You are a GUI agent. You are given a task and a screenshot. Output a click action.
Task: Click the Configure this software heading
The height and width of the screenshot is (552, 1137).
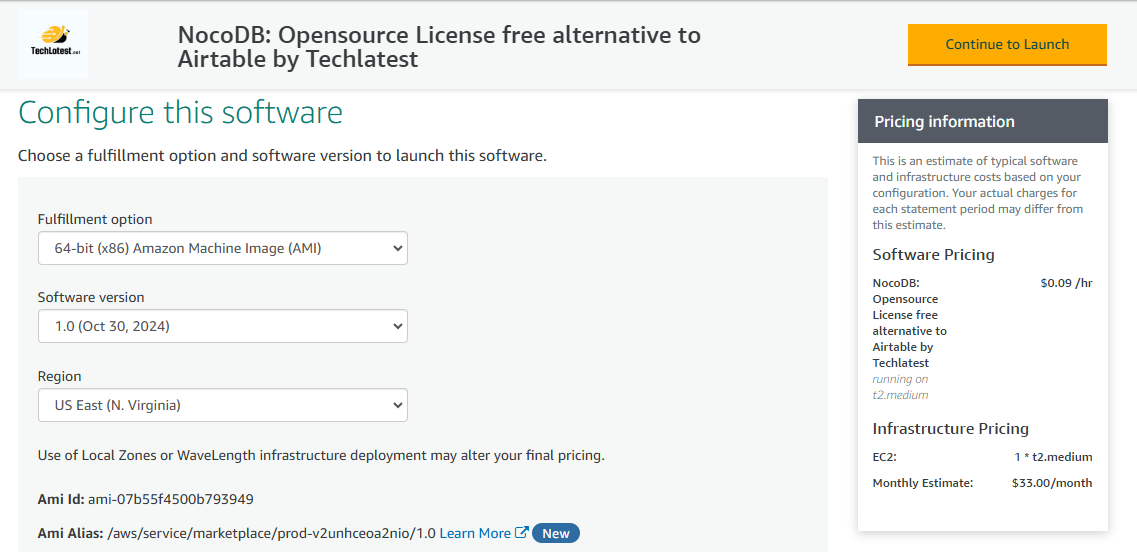(180, 114)
